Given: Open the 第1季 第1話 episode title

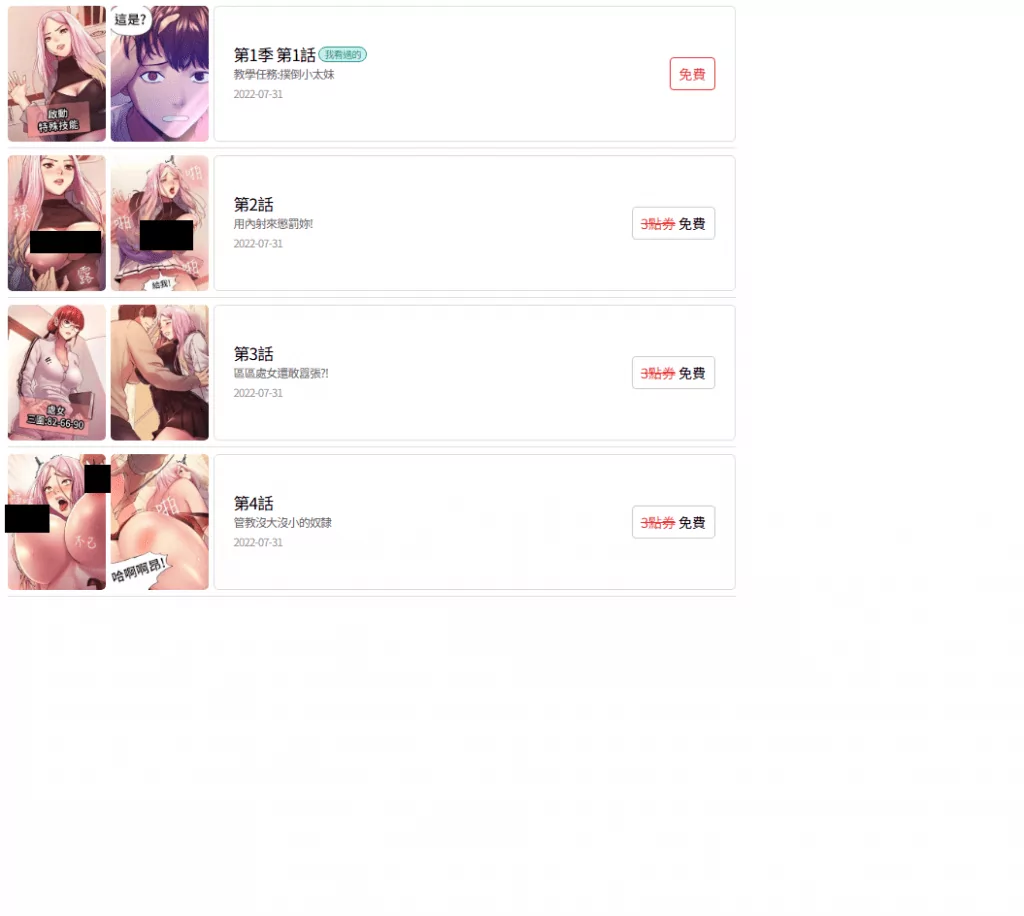Looking at the screenshot, I should coord(274,55).
